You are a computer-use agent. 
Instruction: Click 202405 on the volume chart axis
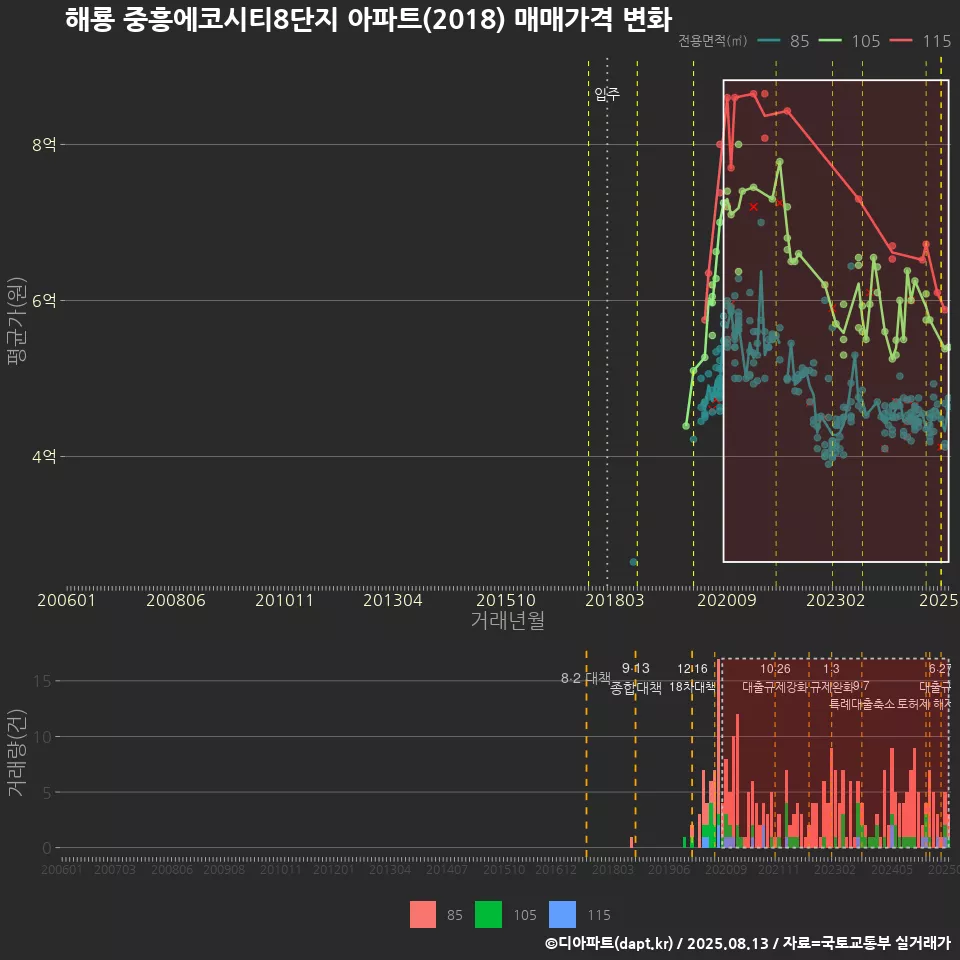[x=891, y=869]
